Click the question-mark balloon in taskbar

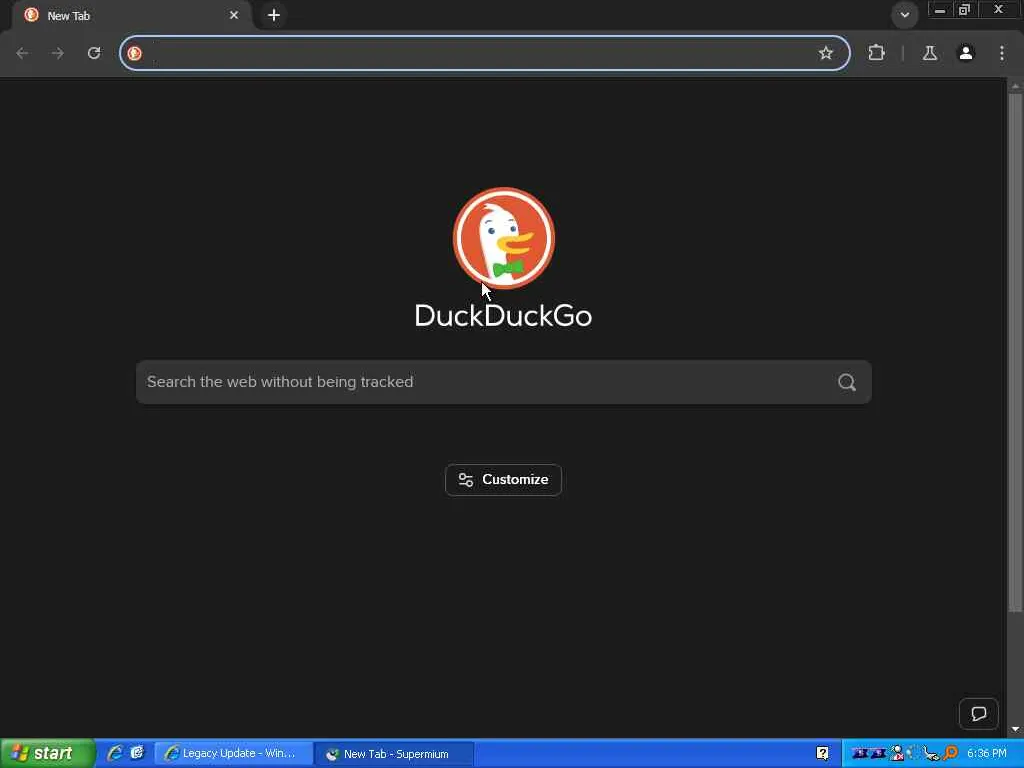click(x=822, y=754)
